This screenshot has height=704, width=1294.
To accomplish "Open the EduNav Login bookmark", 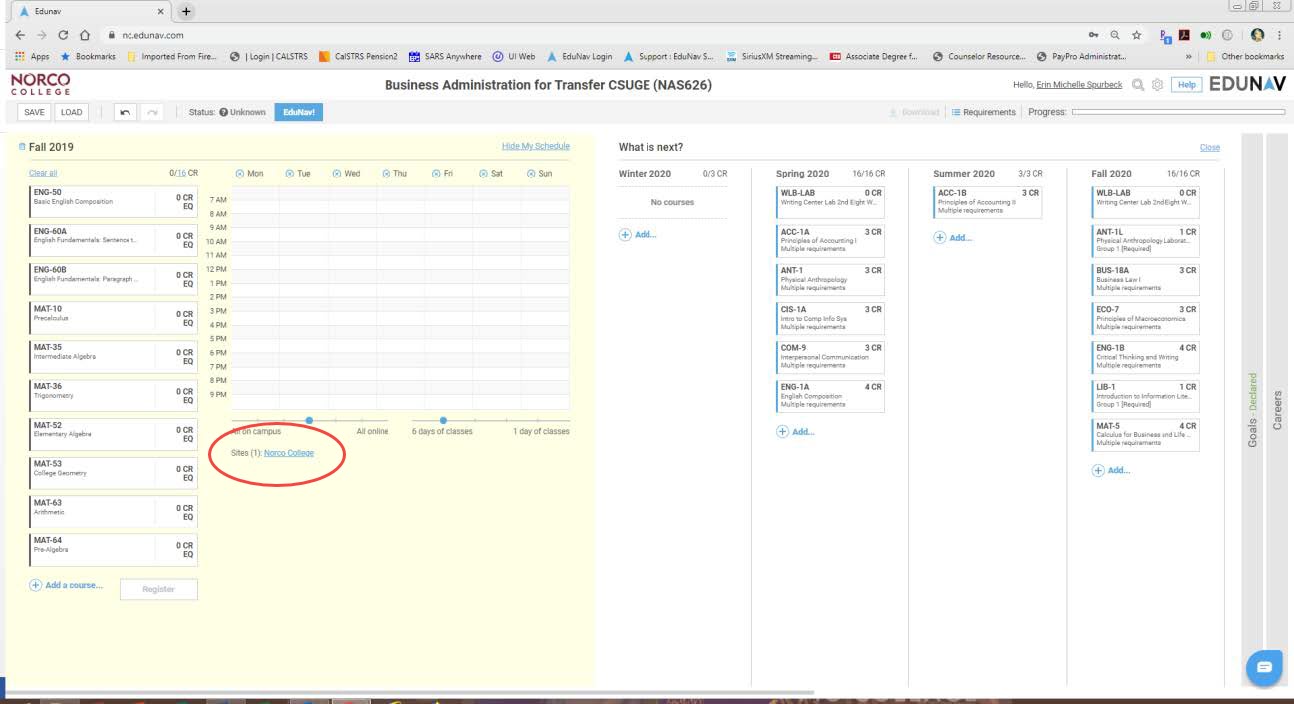I will pyautogui.click(x=580, y=57).
